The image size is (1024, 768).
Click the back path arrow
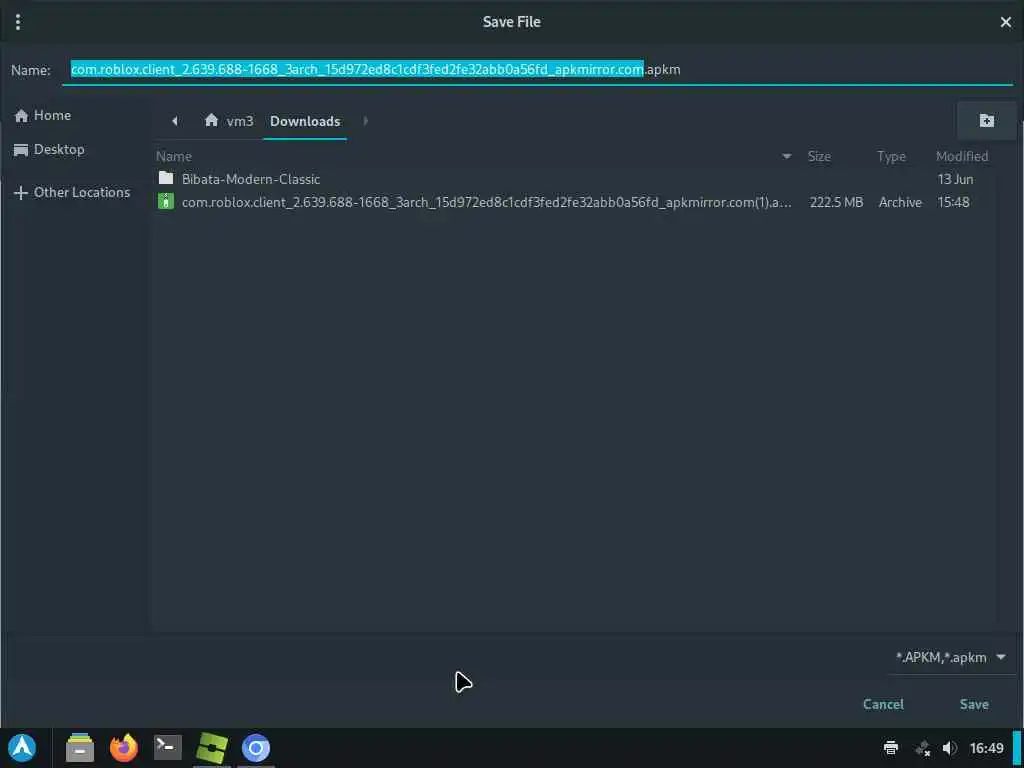coord(174,121)
